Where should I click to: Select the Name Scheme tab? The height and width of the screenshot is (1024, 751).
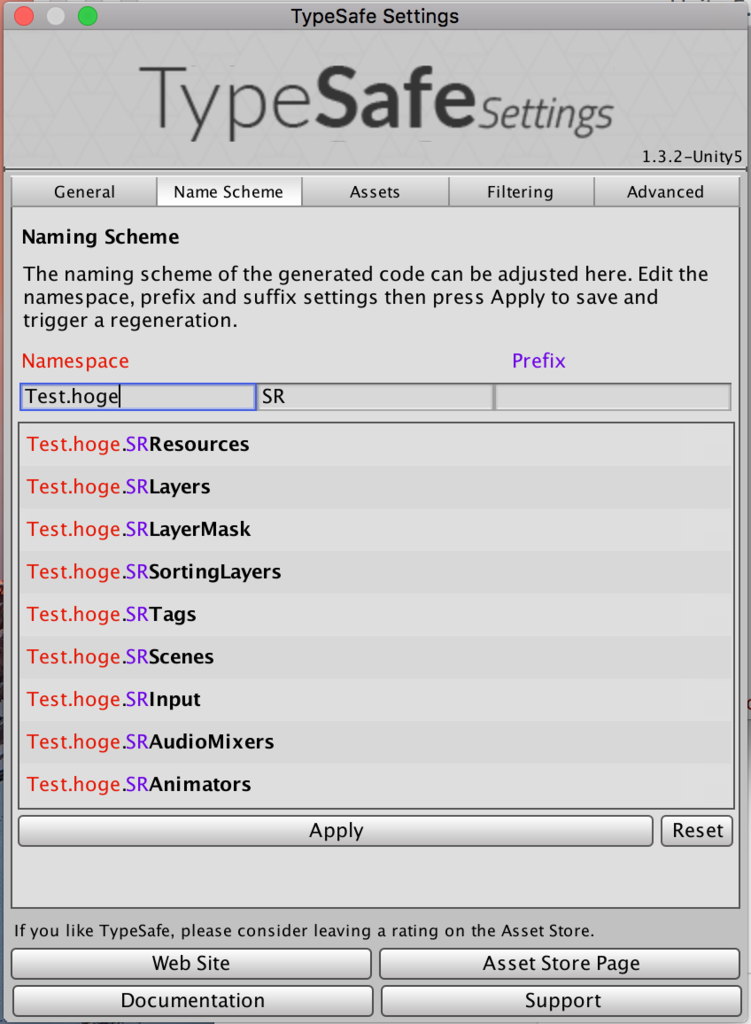229,192
